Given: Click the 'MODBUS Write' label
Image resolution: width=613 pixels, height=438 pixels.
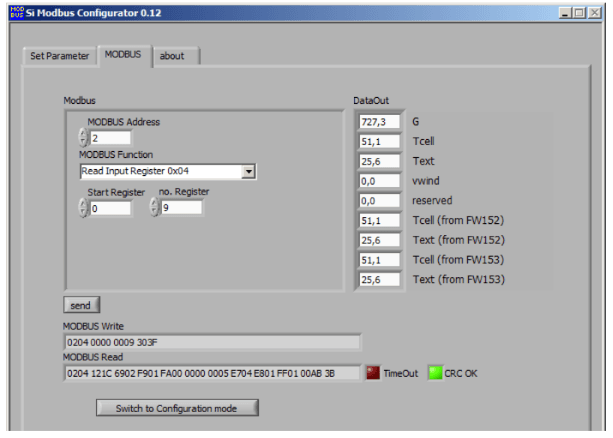Looking at the screenshot, I should [x=93, y=327].
